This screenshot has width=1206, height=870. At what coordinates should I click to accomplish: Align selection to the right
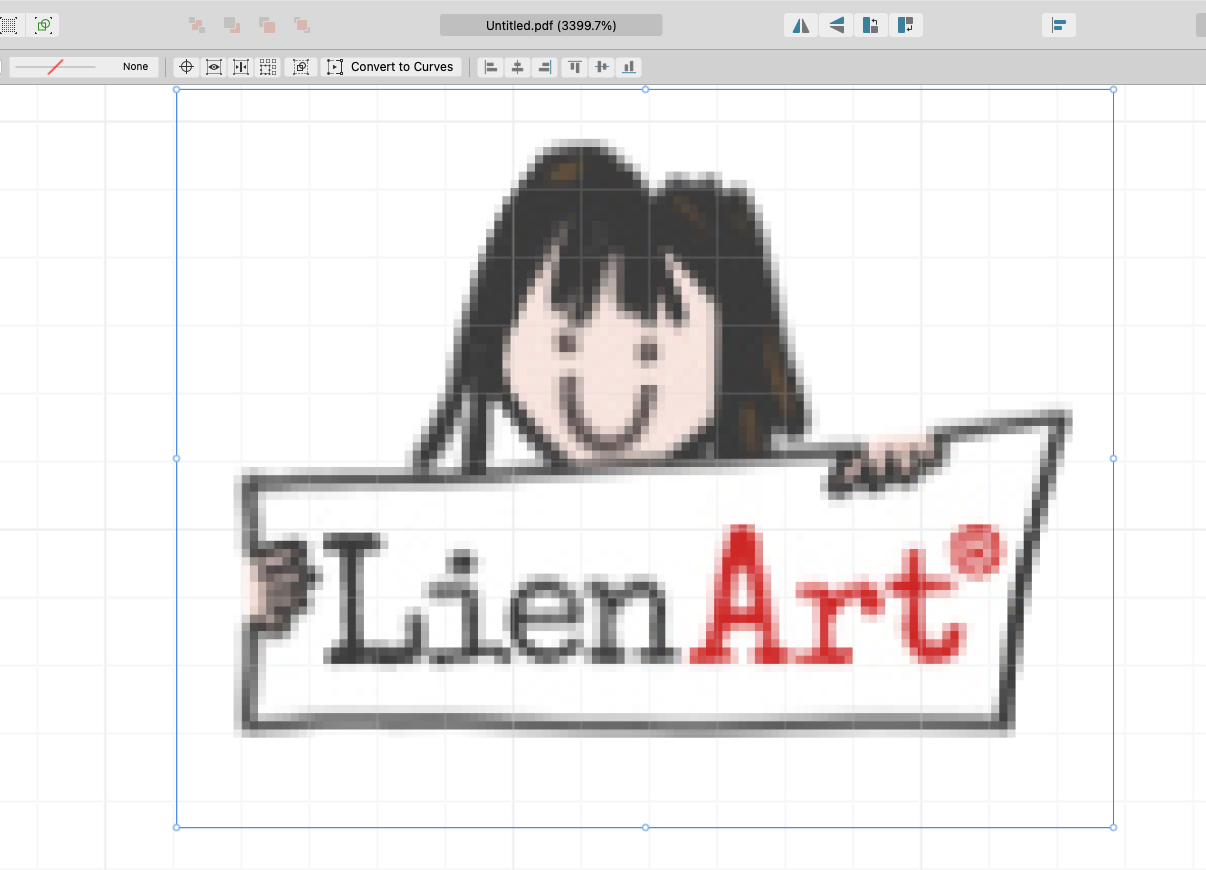coord(544,67)
